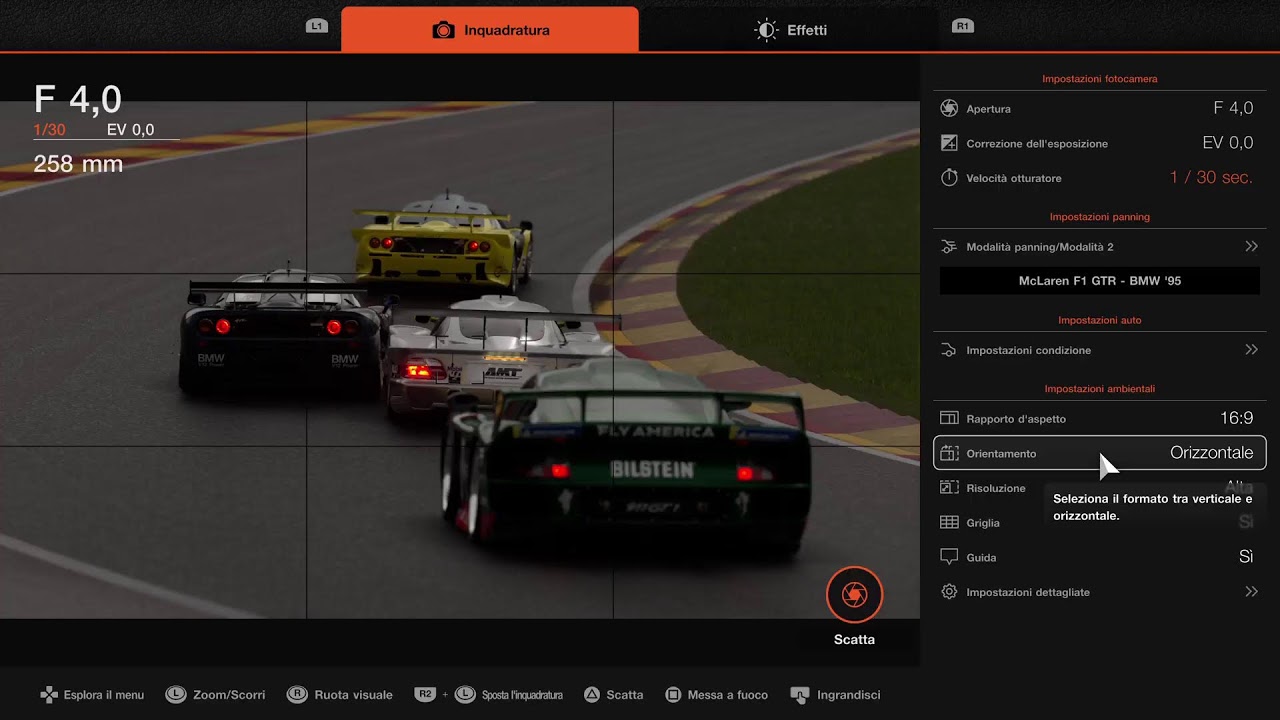Click the L stick Zoom/Scorri icon

click(176, 694)
